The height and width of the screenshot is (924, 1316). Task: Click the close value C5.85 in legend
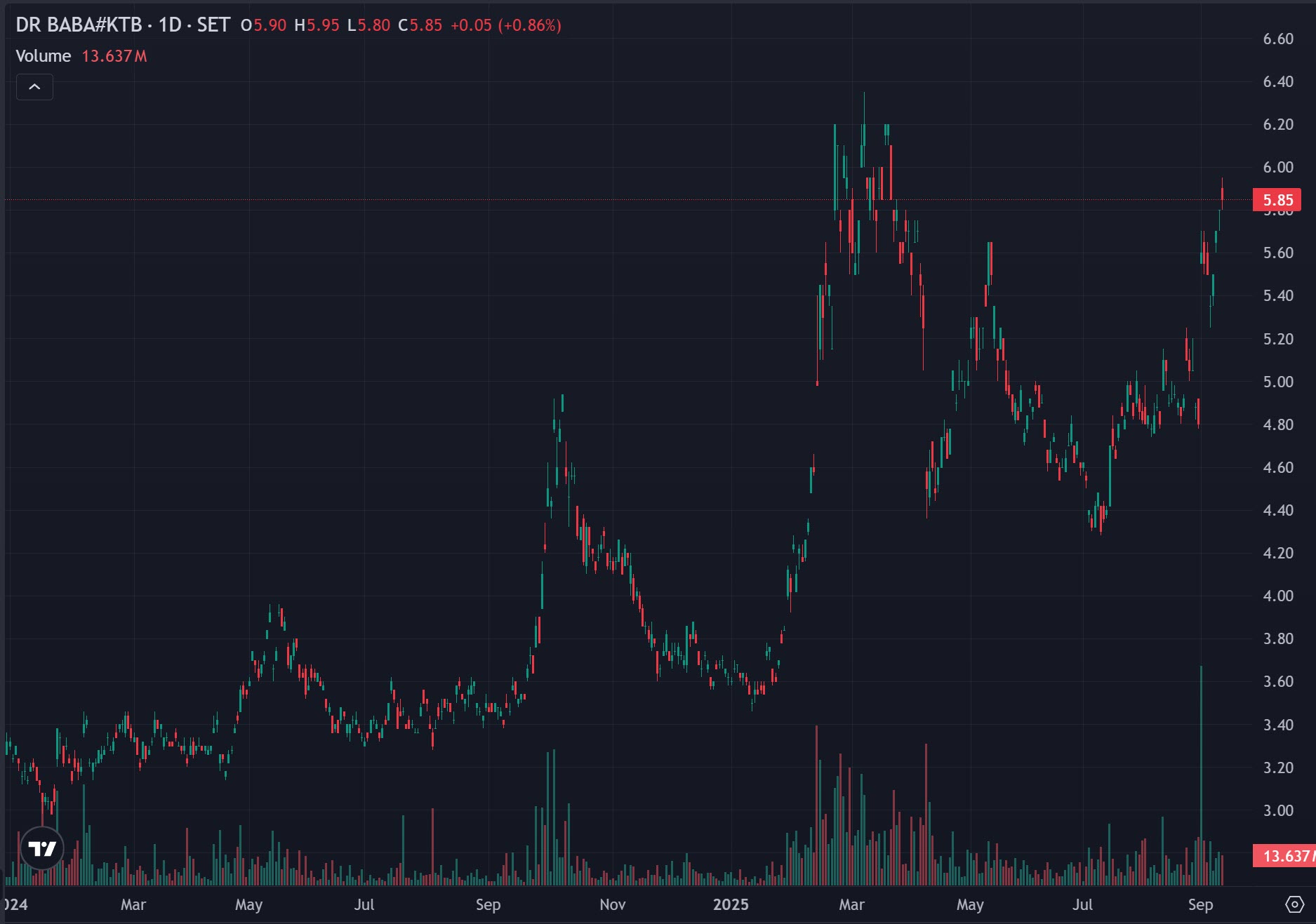(x=420, y=25)
